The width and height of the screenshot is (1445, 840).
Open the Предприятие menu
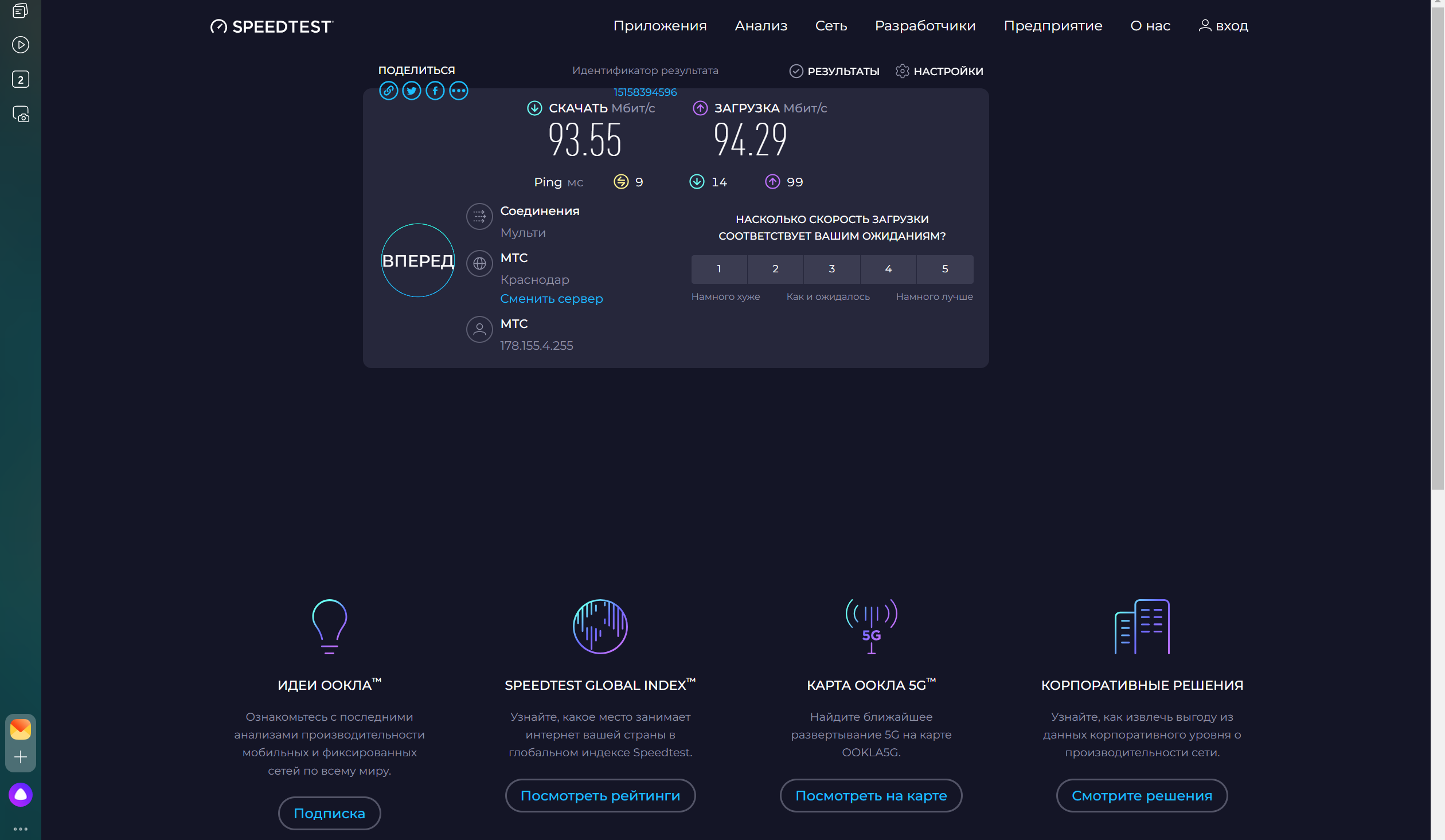click(1053, 26)
